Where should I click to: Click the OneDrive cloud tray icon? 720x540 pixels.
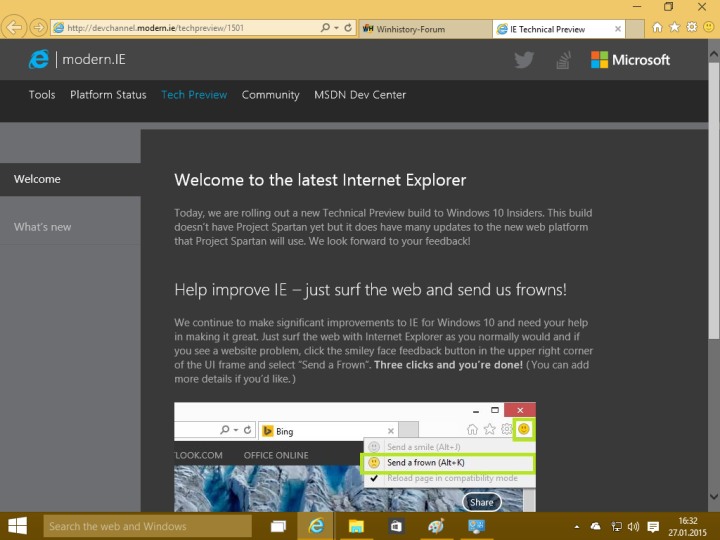(596, 526)
